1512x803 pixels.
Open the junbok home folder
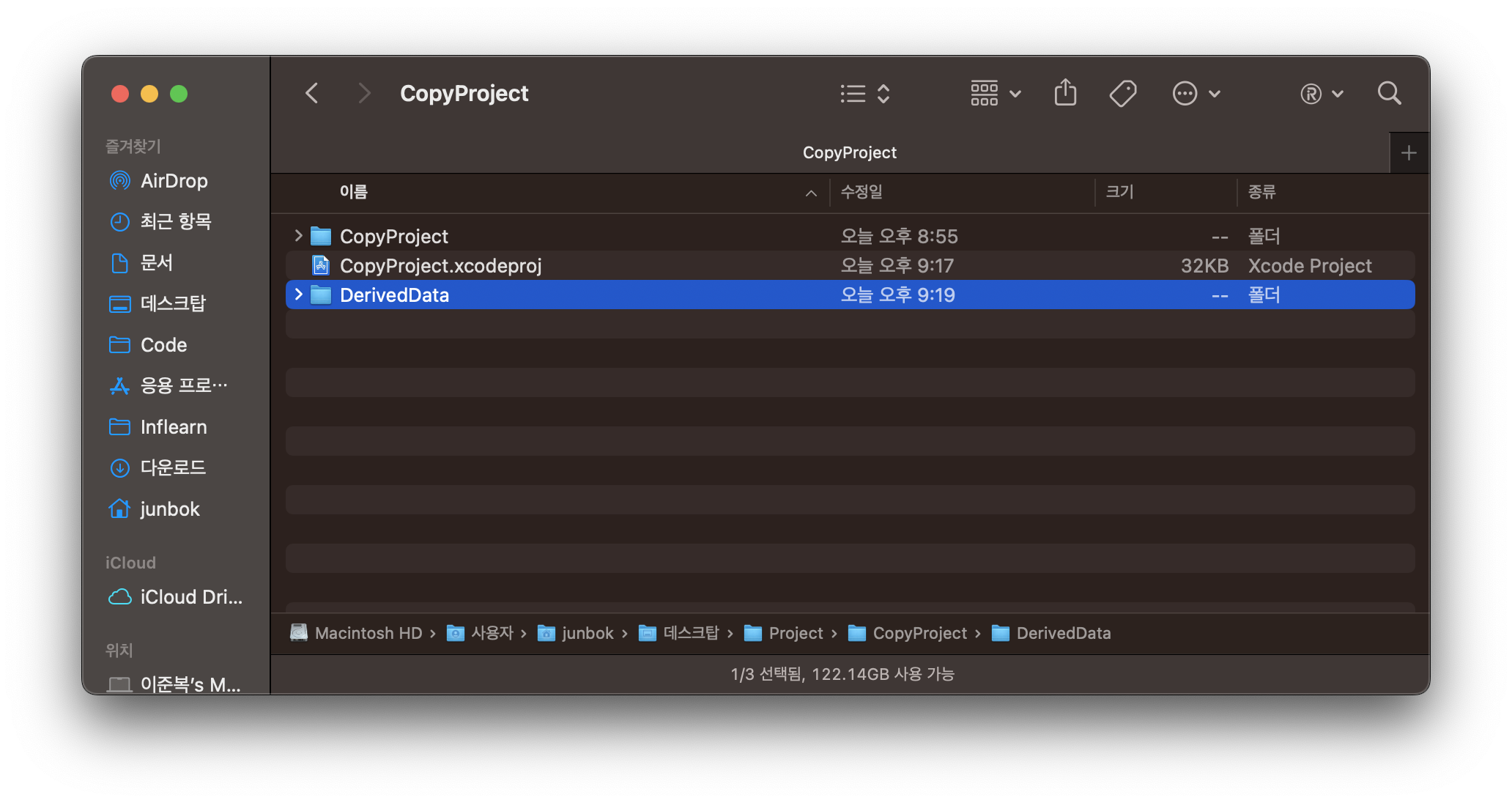pos(169,508)
